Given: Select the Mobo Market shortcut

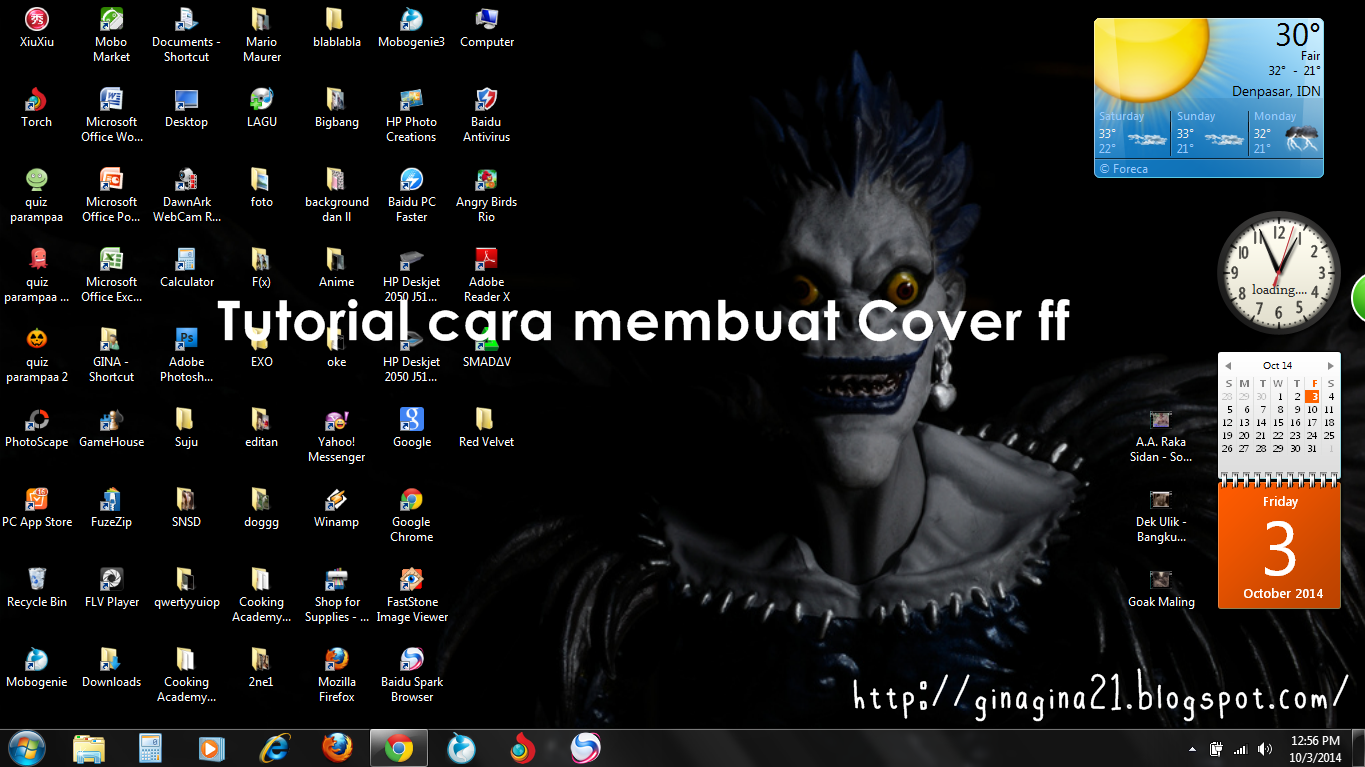Looking at the screenshot, I should (x=111, y=34).
